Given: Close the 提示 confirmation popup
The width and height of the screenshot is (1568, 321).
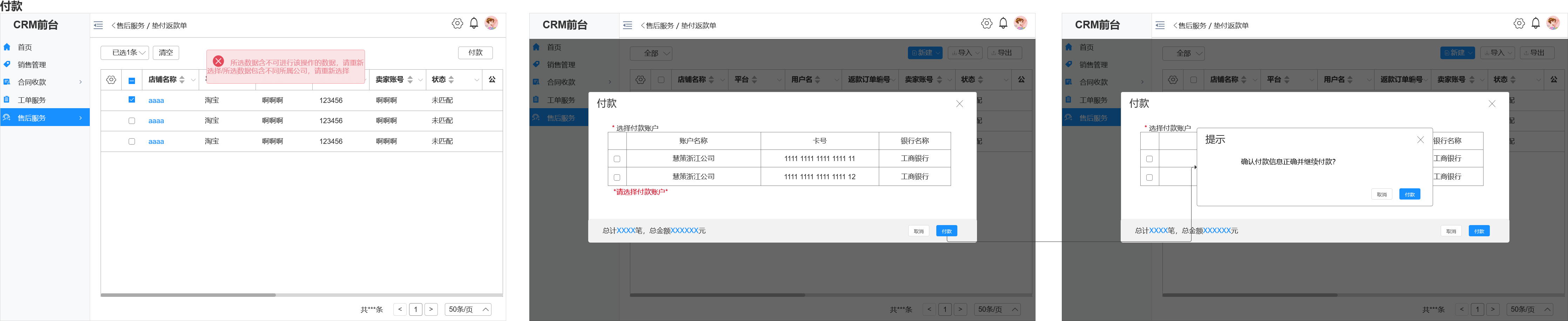Looking at the screenshot, I should pyautogui.click(x=1420, y=140).
